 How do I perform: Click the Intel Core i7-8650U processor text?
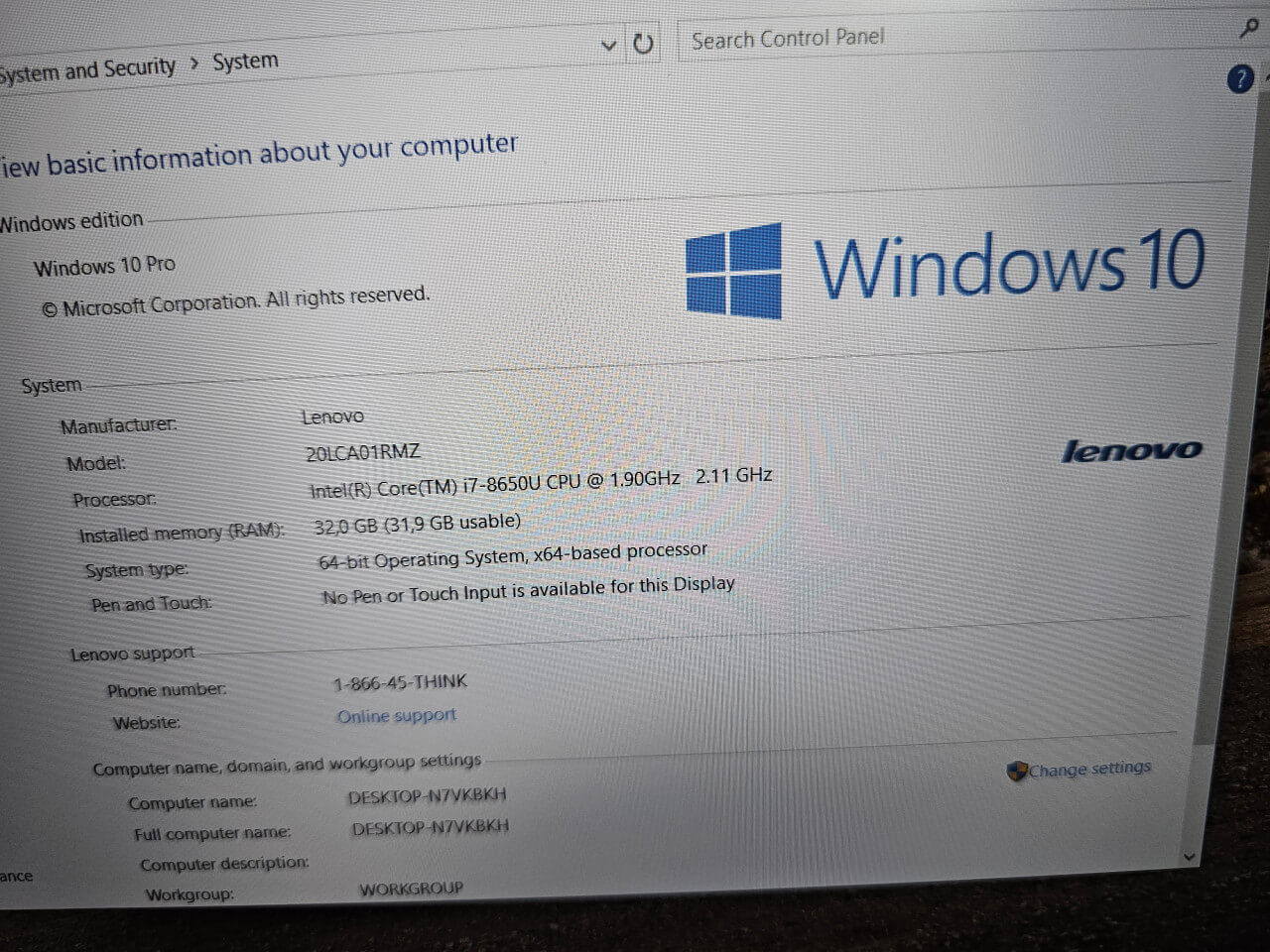point(494,484)
